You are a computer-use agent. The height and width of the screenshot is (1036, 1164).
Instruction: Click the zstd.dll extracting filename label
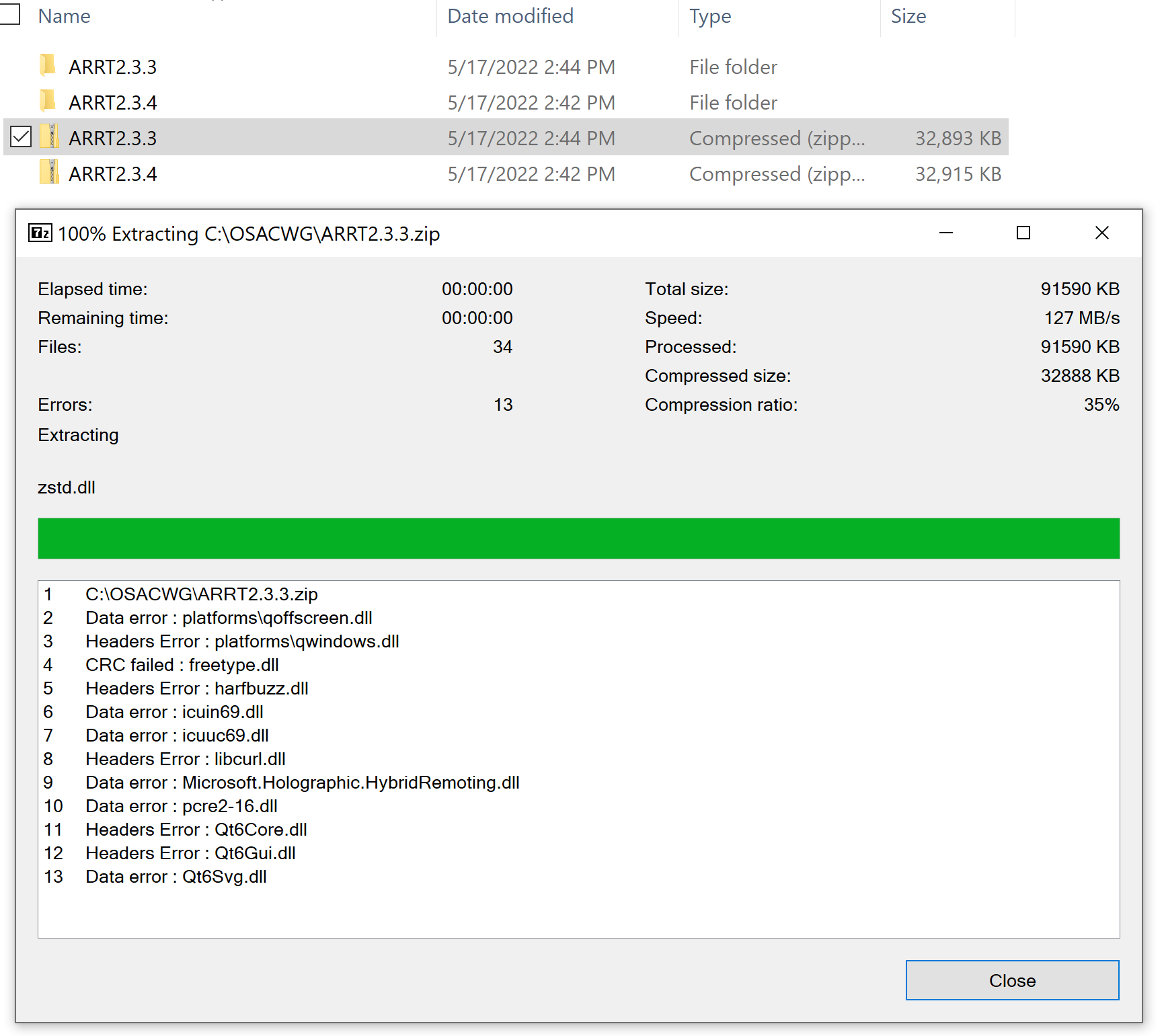67,487
